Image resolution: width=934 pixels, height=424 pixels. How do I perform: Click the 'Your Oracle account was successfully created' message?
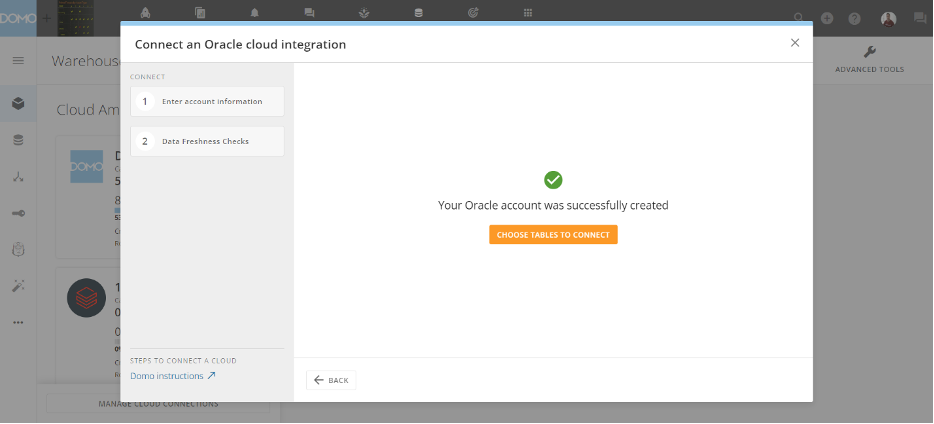pyautogui.click(x=553, y=205)
